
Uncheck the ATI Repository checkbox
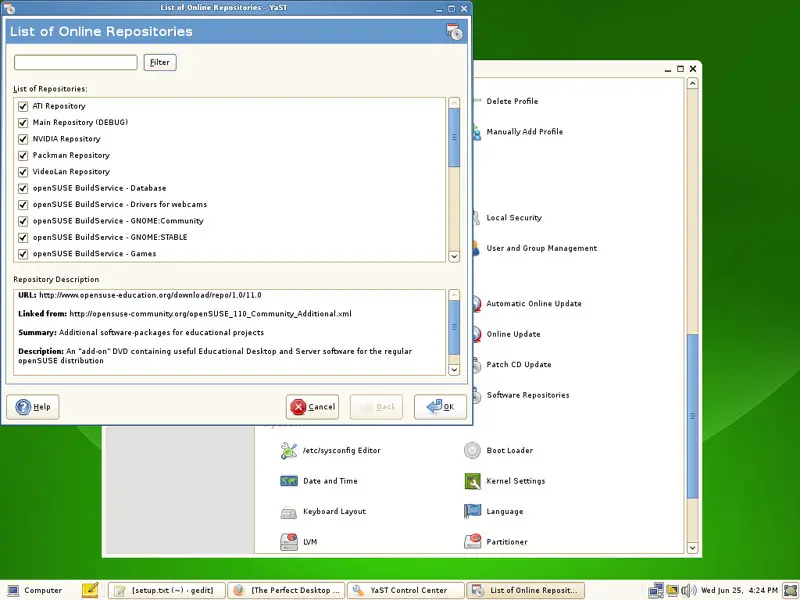(x=22, y=106)
